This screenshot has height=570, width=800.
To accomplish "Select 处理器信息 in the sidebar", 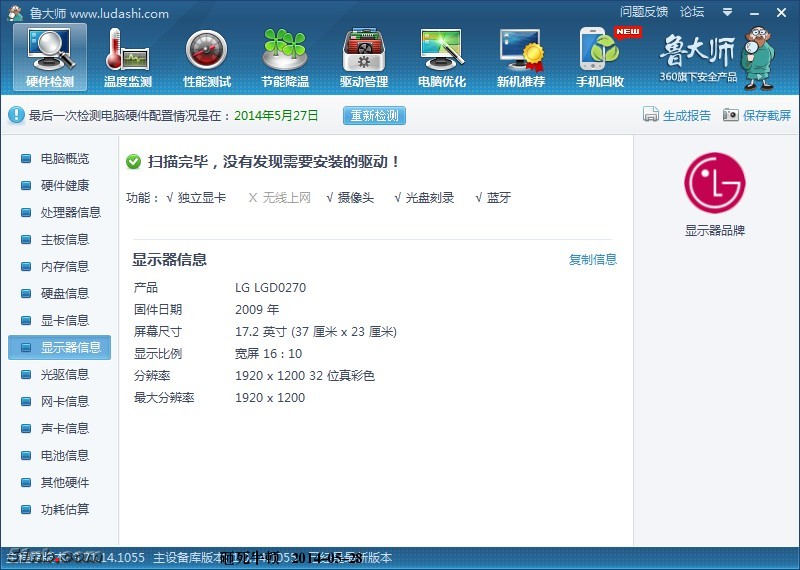I will [70, 213].
